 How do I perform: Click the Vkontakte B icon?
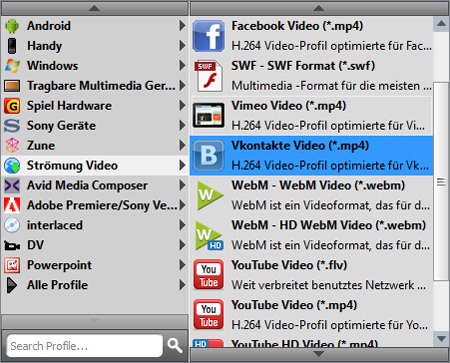click(209, 156)
